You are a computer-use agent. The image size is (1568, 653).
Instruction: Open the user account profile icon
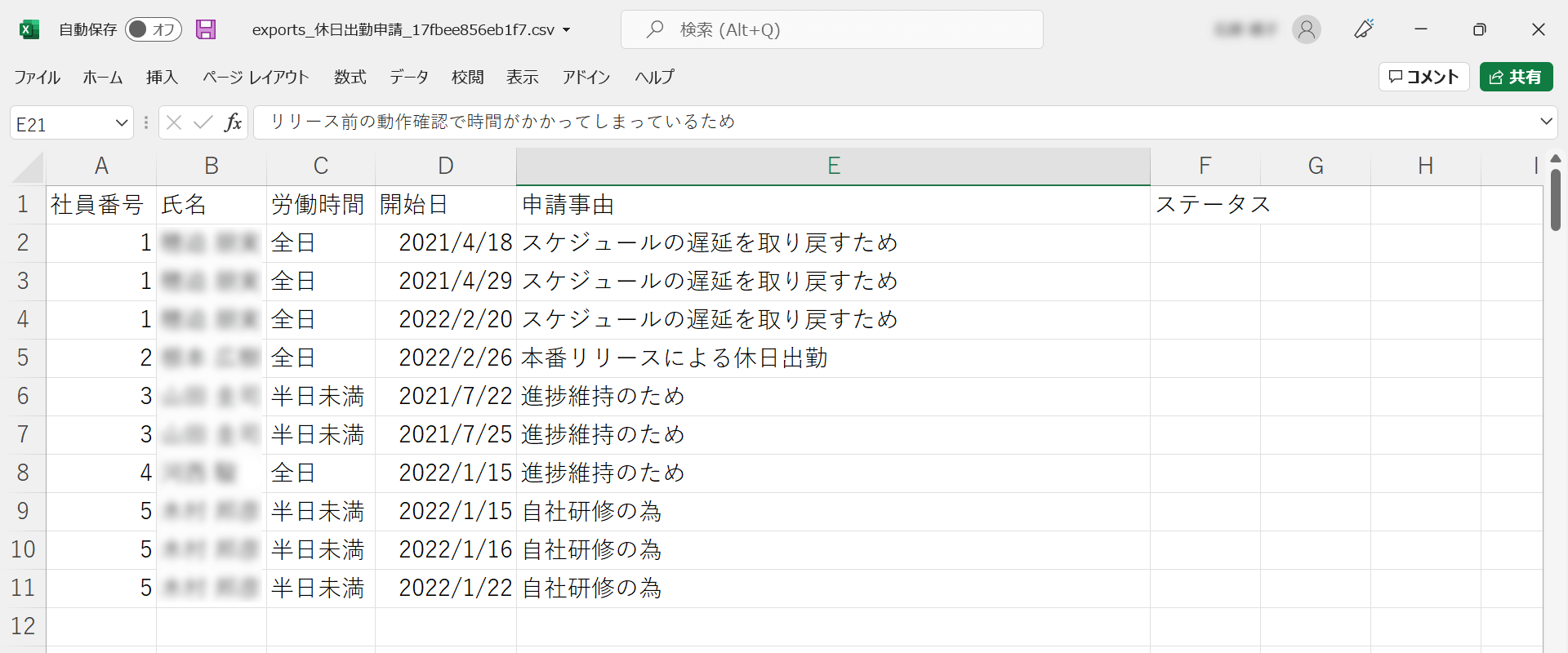tap(1306, 30)
